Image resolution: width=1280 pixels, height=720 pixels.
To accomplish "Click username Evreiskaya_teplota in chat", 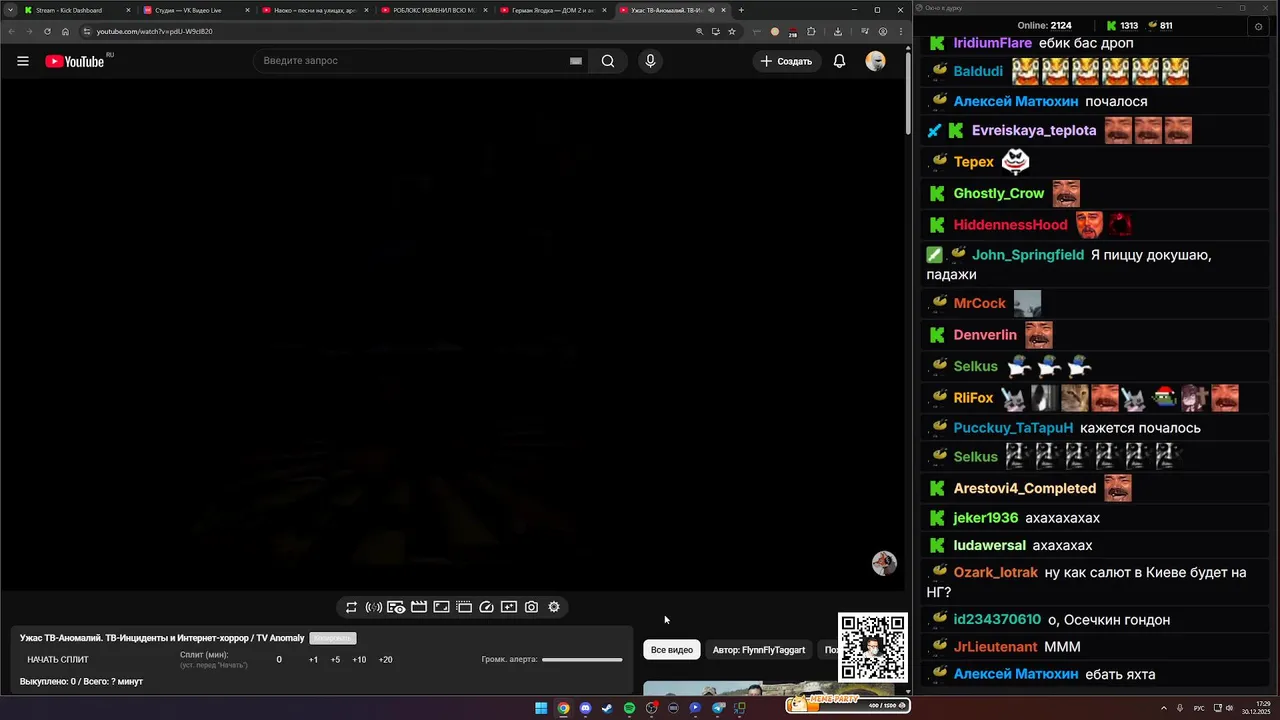I will click(x=1034, y=130).
